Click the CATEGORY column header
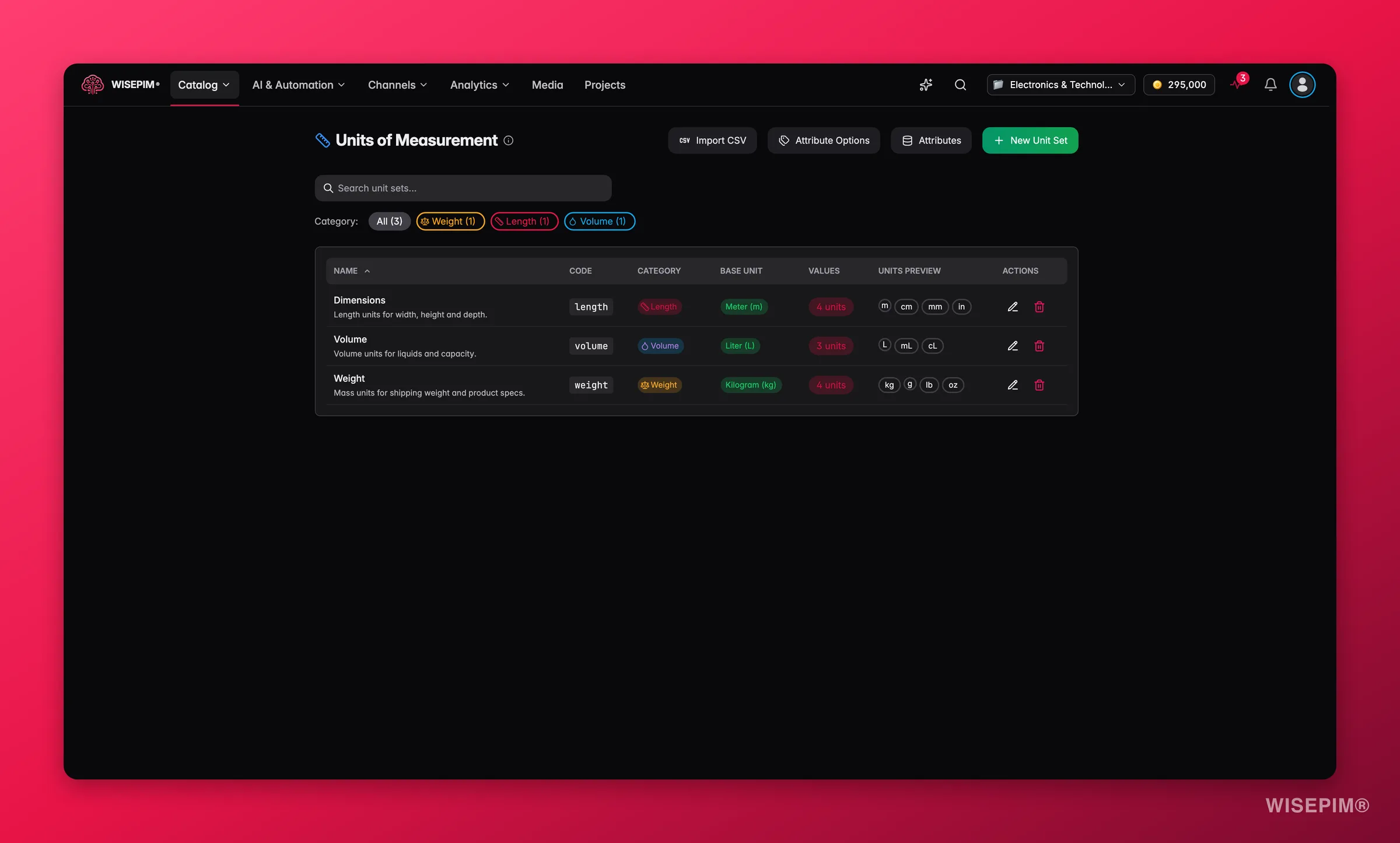Image resolution: width=1400 pixels, height=843 pixels. pos(659,271)
